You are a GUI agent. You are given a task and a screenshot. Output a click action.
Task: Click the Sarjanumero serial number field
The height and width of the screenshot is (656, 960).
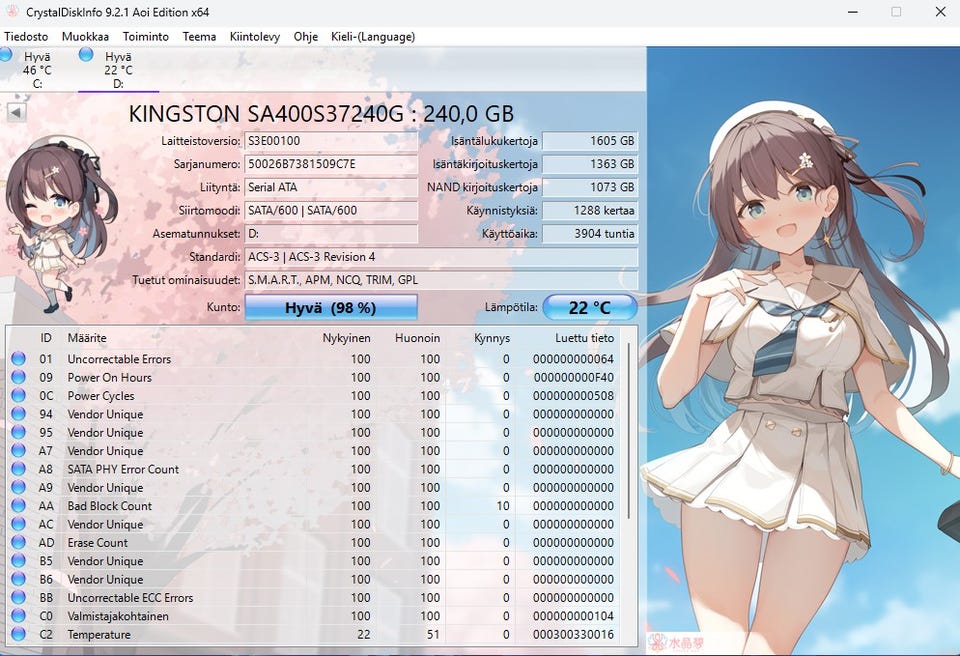(330, 164)
